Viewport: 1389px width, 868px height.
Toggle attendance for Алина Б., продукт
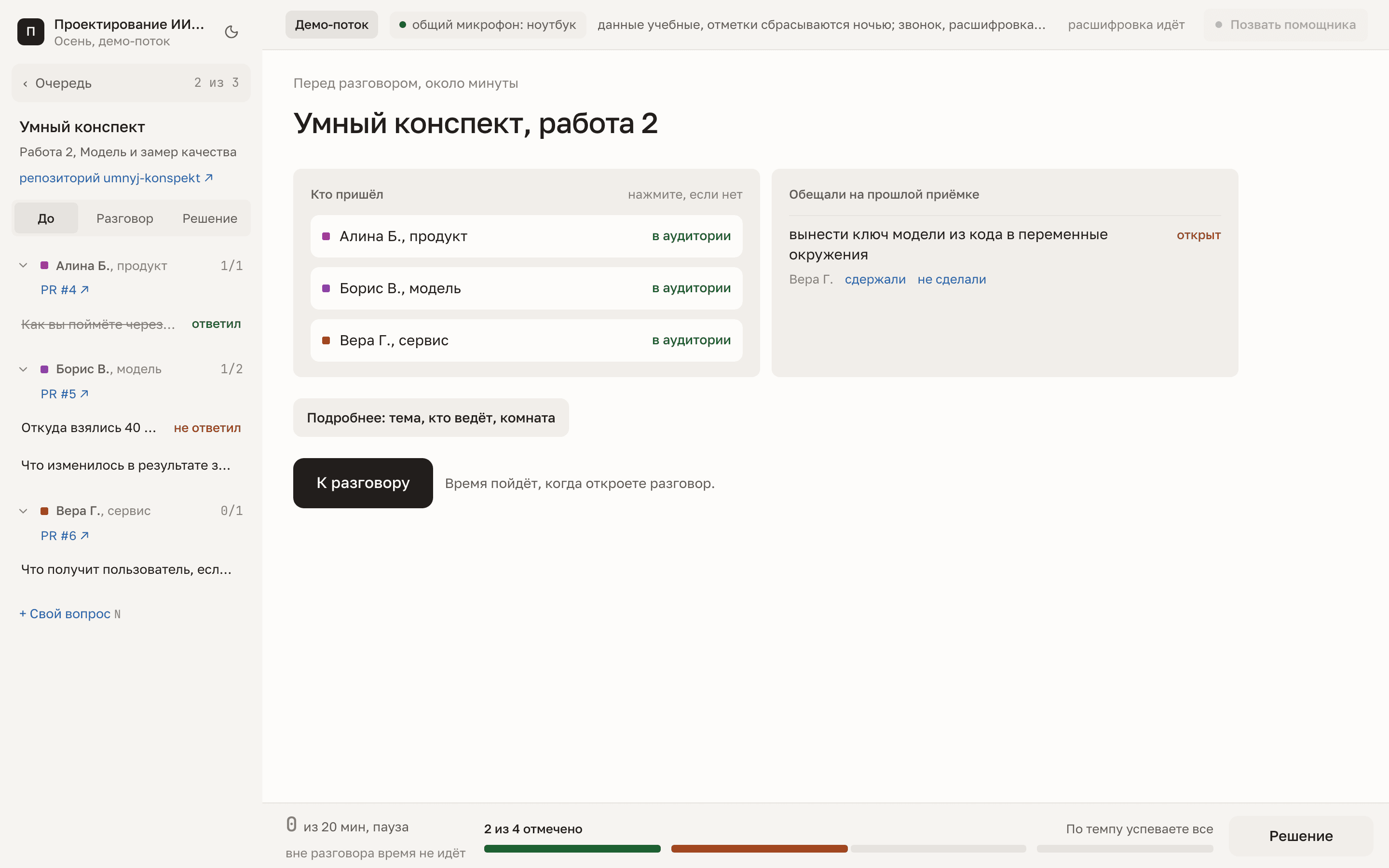[526, 236]
